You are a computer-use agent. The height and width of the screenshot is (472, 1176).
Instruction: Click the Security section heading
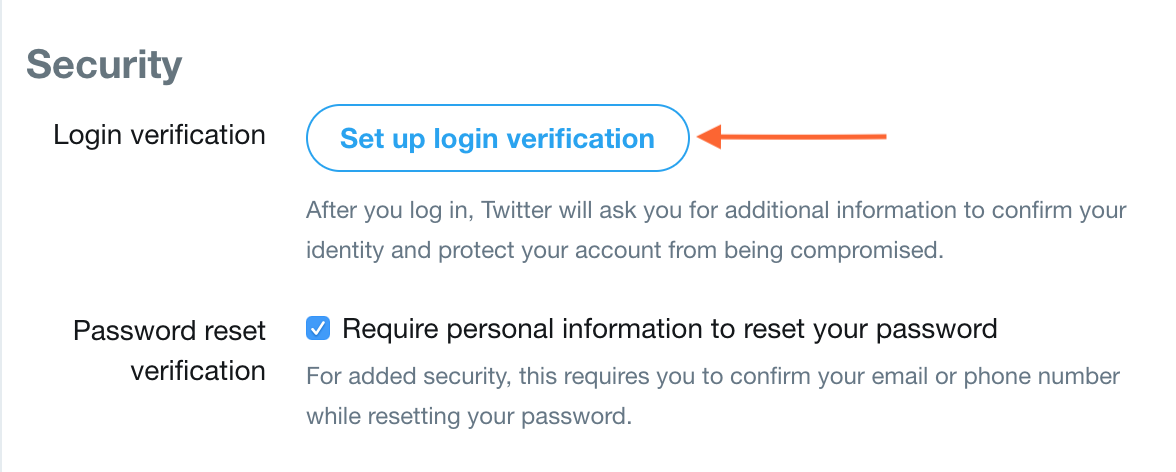point(104,65)
